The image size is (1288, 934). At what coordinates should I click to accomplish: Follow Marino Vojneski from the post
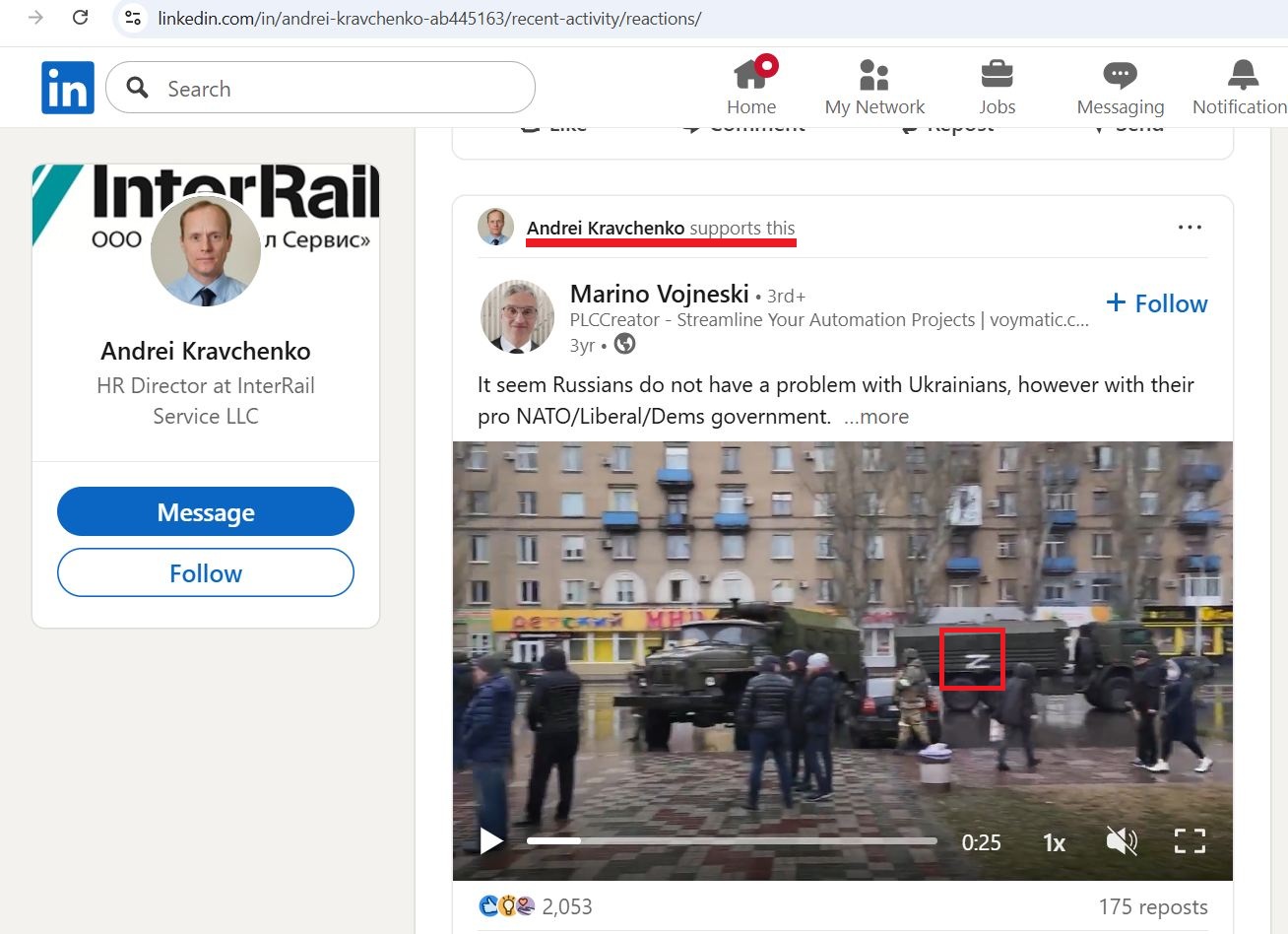click(1157, 303)
